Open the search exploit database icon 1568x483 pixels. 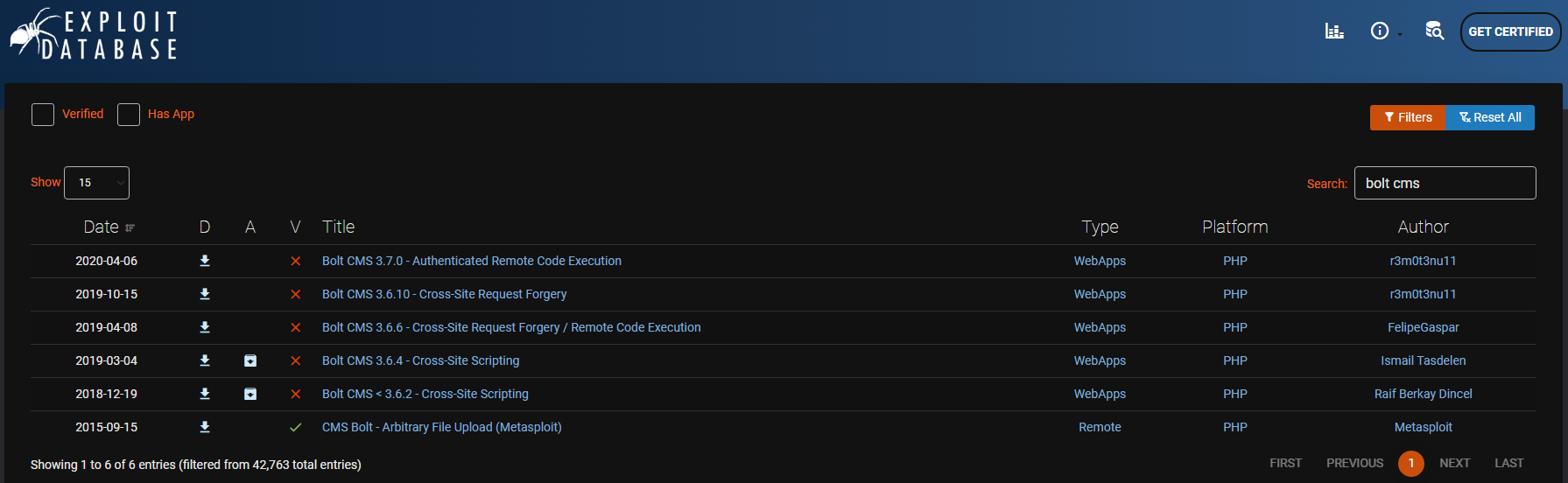[1434, 31]
